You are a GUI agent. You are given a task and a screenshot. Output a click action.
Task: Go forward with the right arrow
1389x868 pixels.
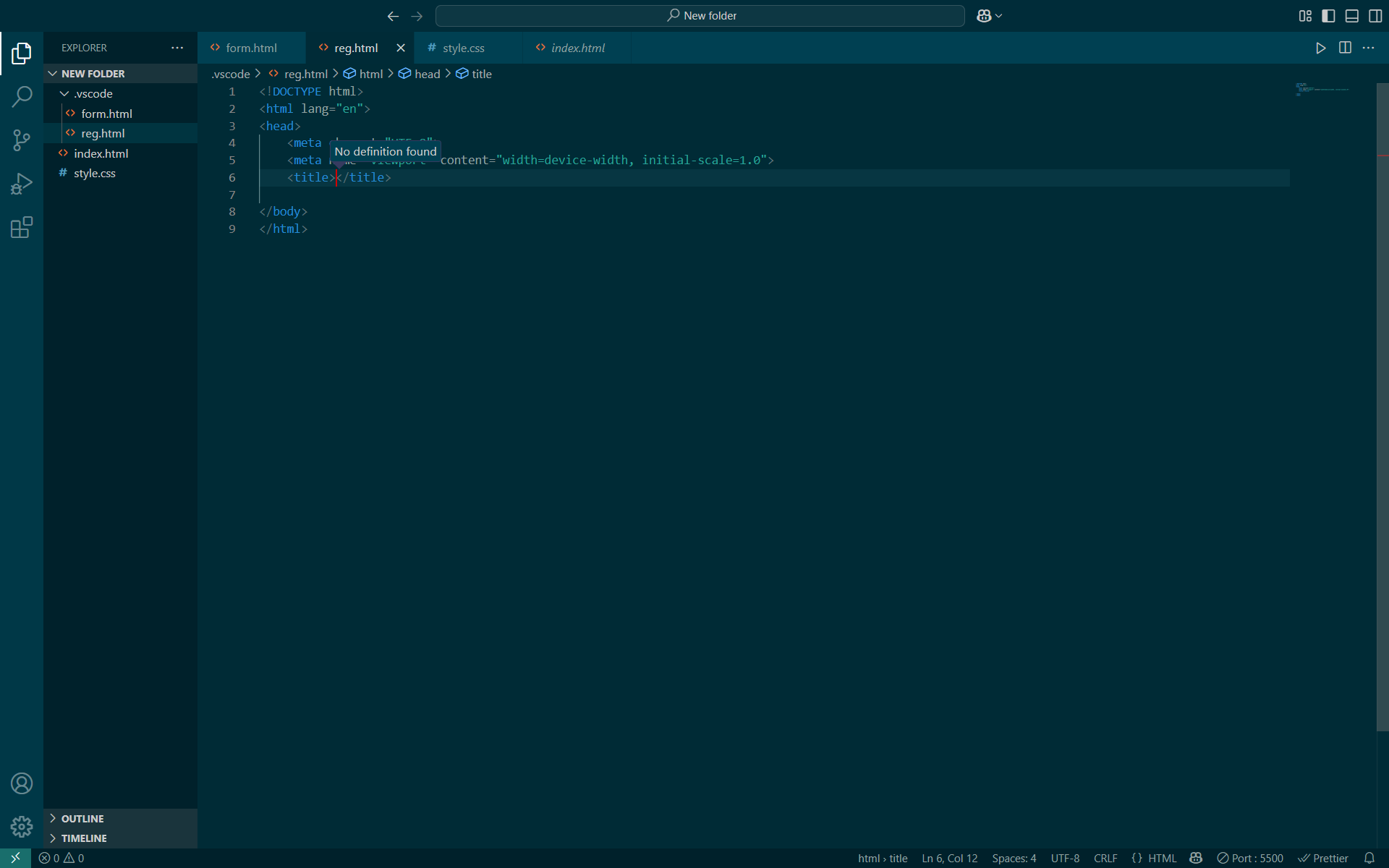coord(417,16)
